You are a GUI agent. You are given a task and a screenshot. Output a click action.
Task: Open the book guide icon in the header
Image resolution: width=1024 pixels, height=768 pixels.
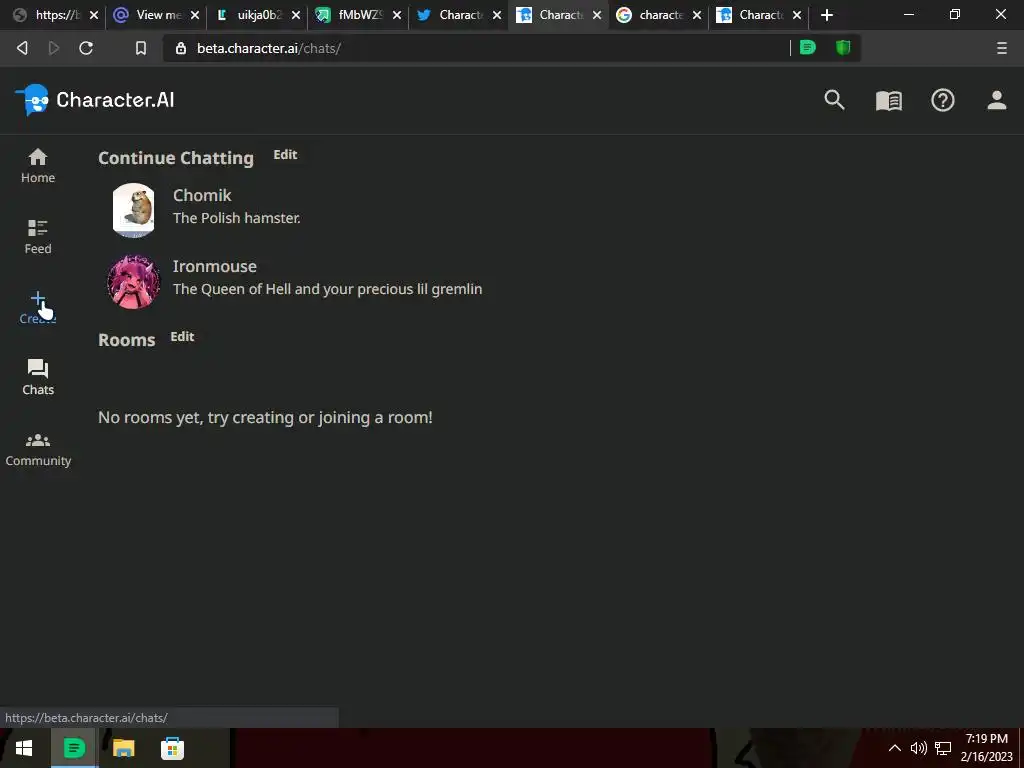888,101
